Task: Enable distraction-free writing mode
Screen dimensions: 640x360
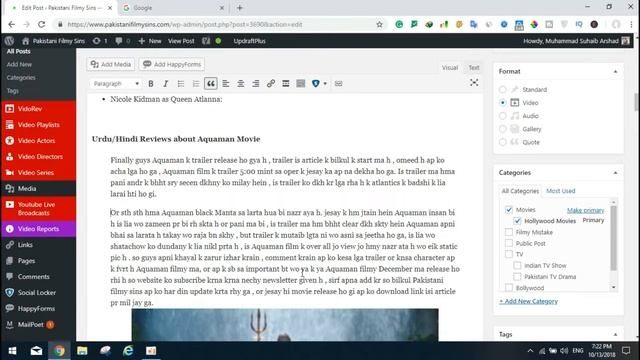Action: tap(474, 83)
